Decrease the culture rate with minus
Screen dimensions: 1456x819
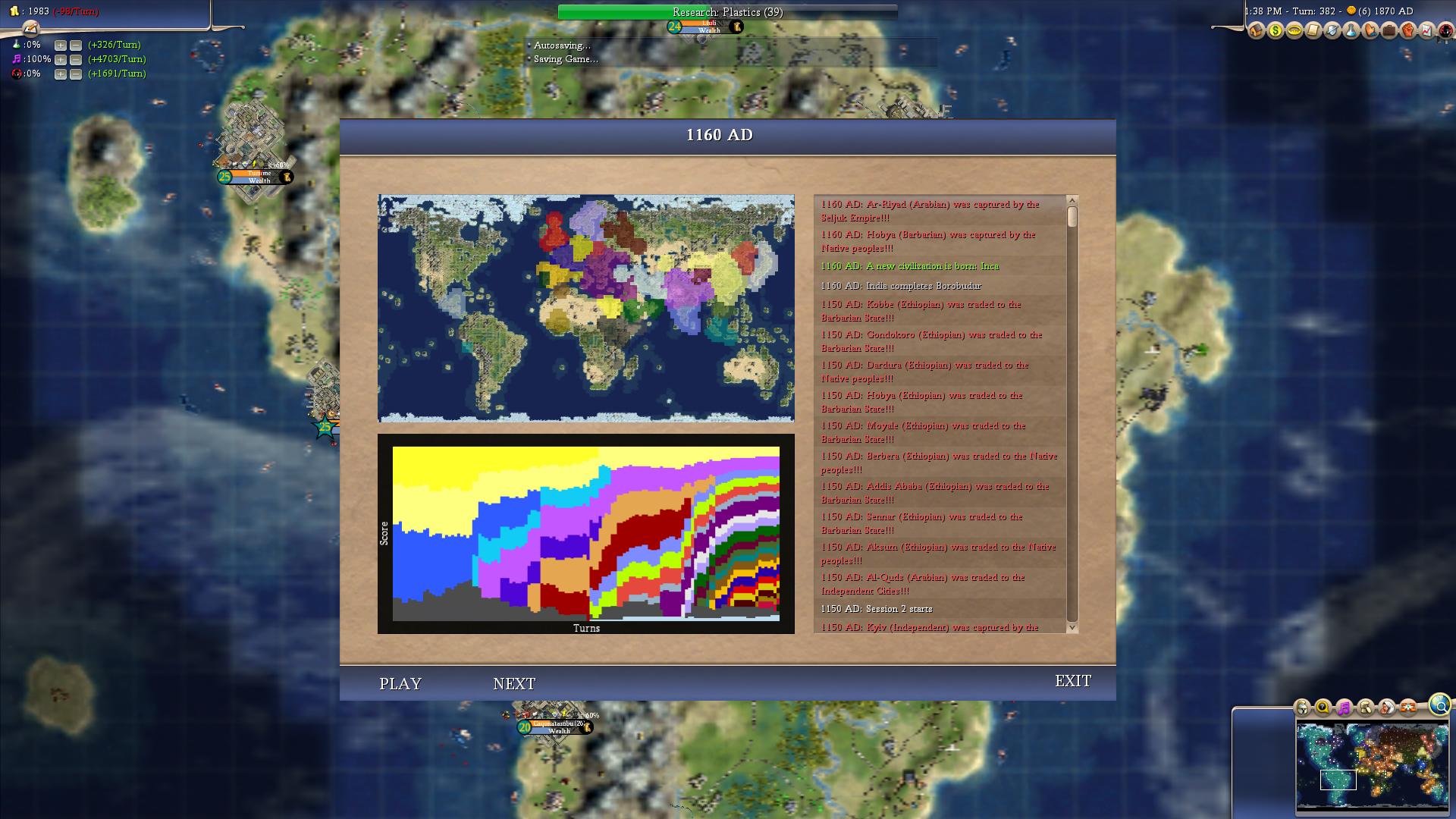tap(76, 60)
